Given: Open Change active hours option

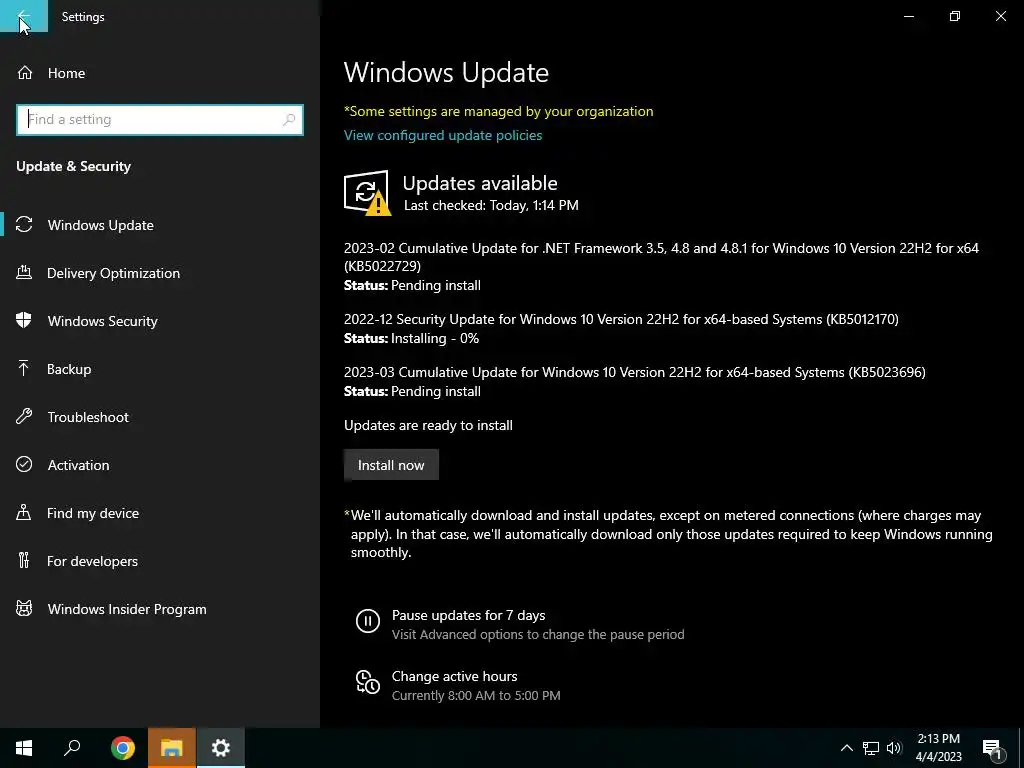Looking at the screenshot, I should point(458,686).
